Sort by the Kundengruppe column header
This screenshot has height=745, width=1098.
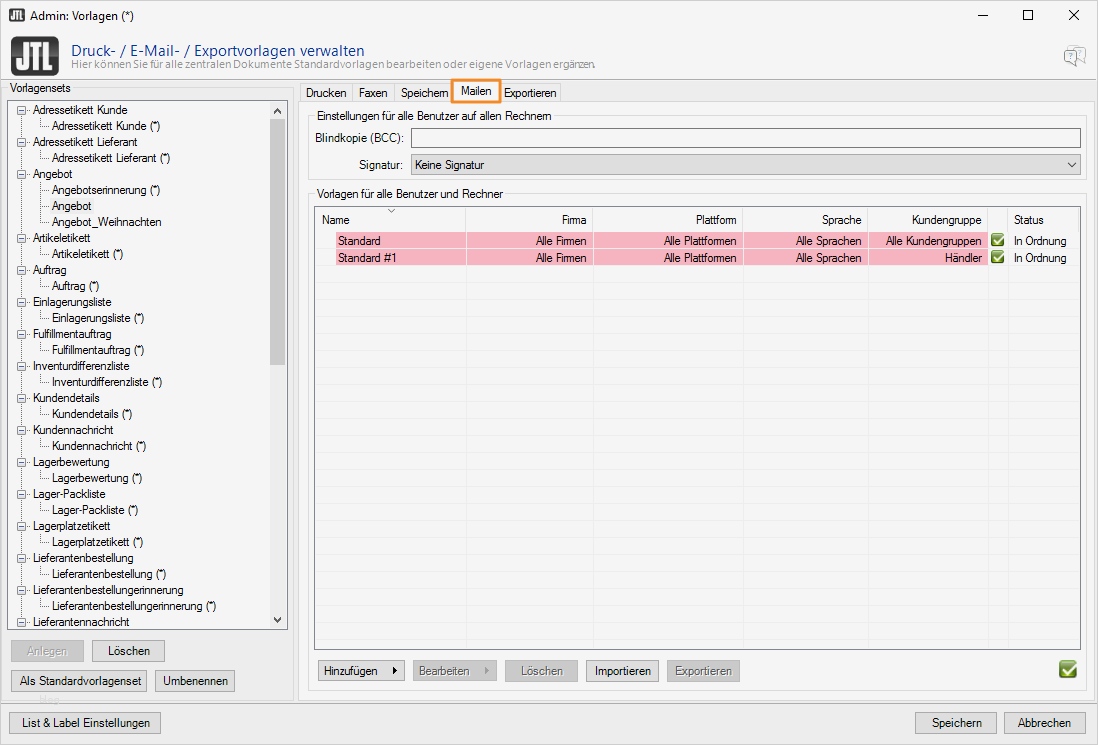(x=928, y=220)
